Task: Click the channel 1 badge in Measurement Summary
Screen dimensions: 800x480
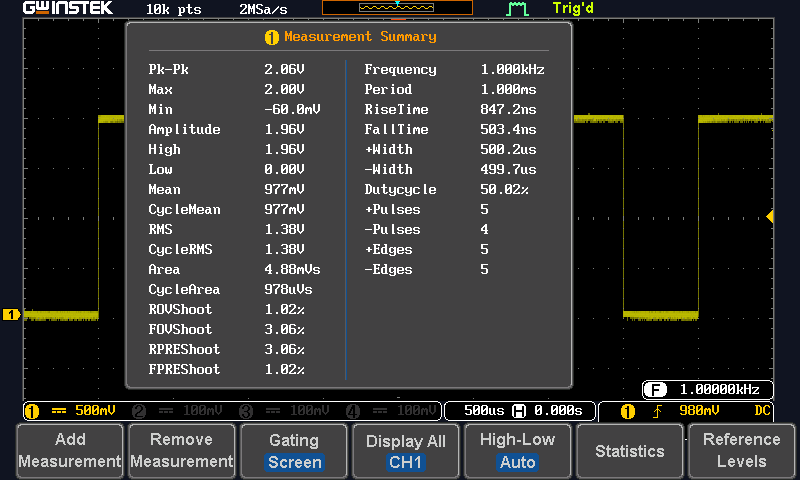Action: point(271,37)
